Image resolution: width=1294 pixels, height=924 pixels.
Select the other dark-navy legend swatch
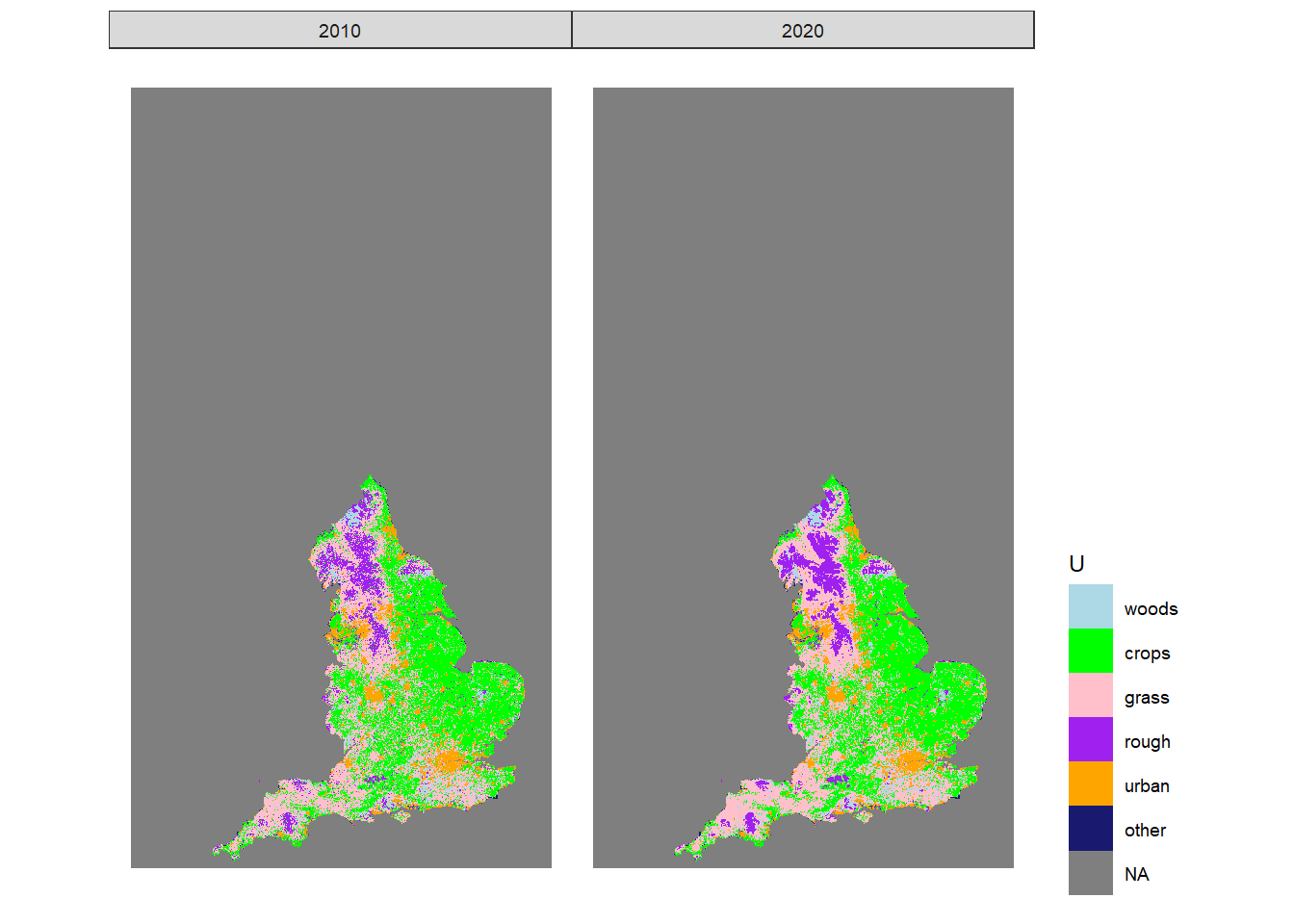tap(1090, 828)
